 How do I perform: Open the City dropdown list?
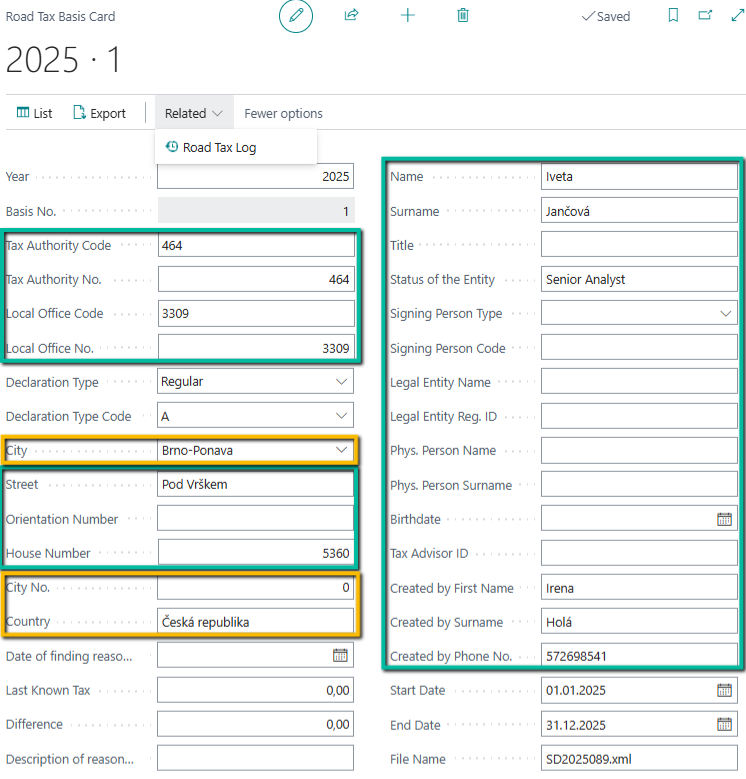pyautogui.click(x=340, y=450)
